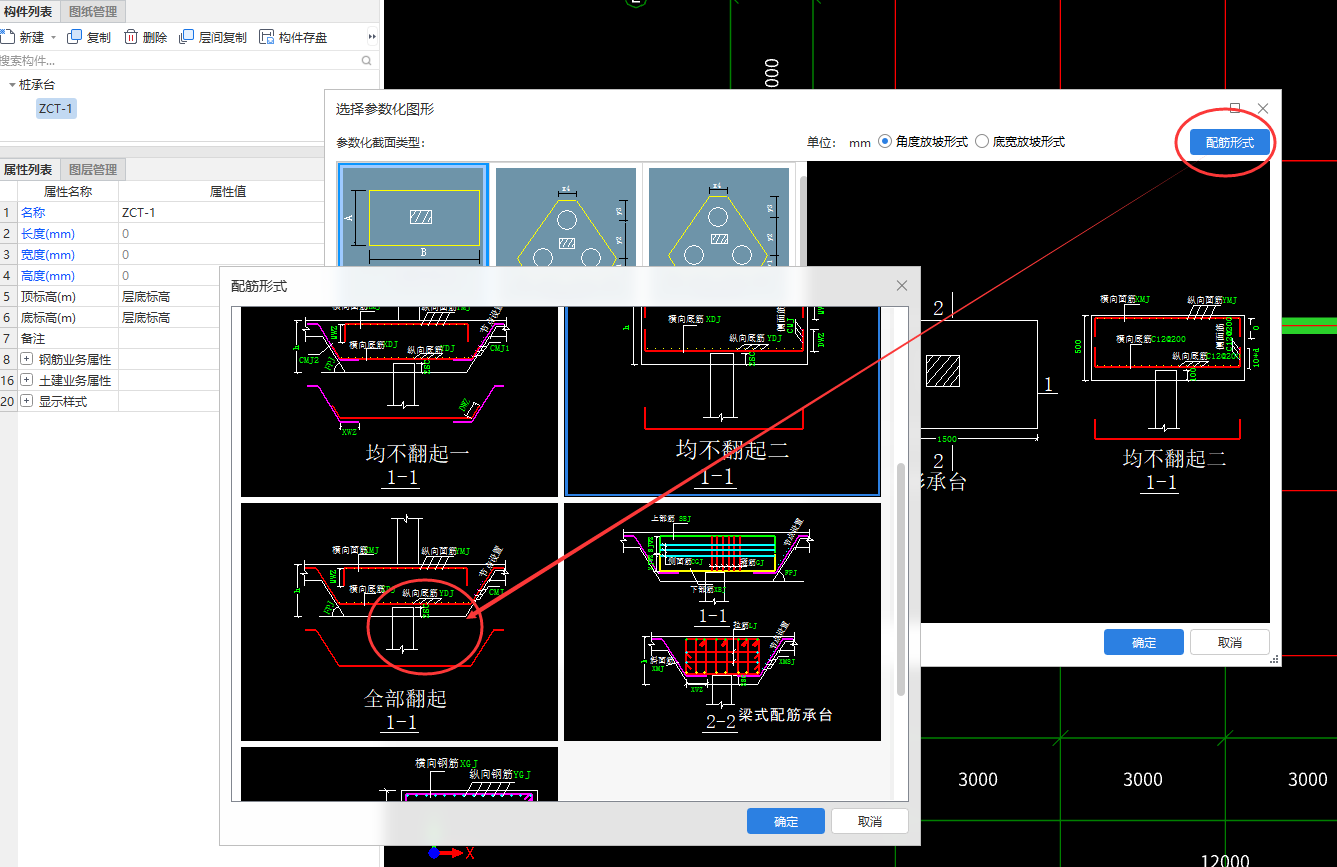Select the ZCT-1 component in the tree
1337x867 pixels.
tap(56, 108)
